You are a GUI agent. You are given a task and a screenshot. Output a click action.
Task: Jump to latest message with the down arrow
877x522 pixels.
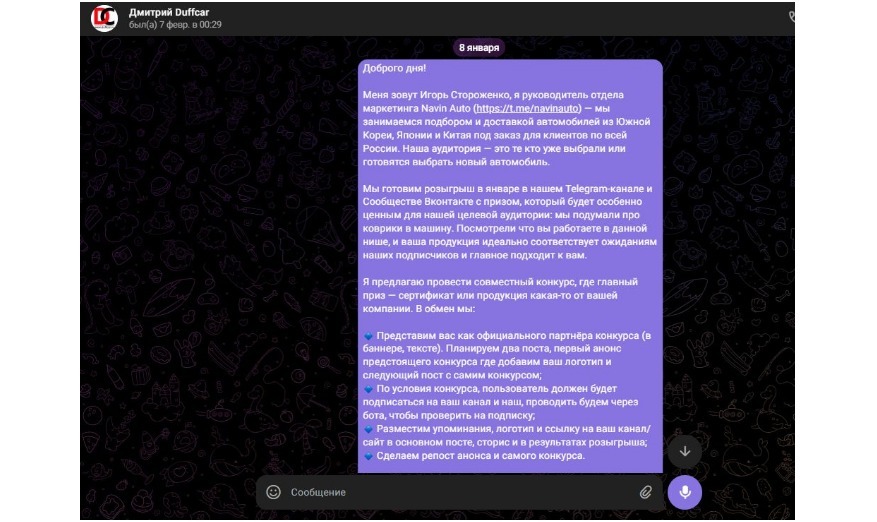click(685, 451)
